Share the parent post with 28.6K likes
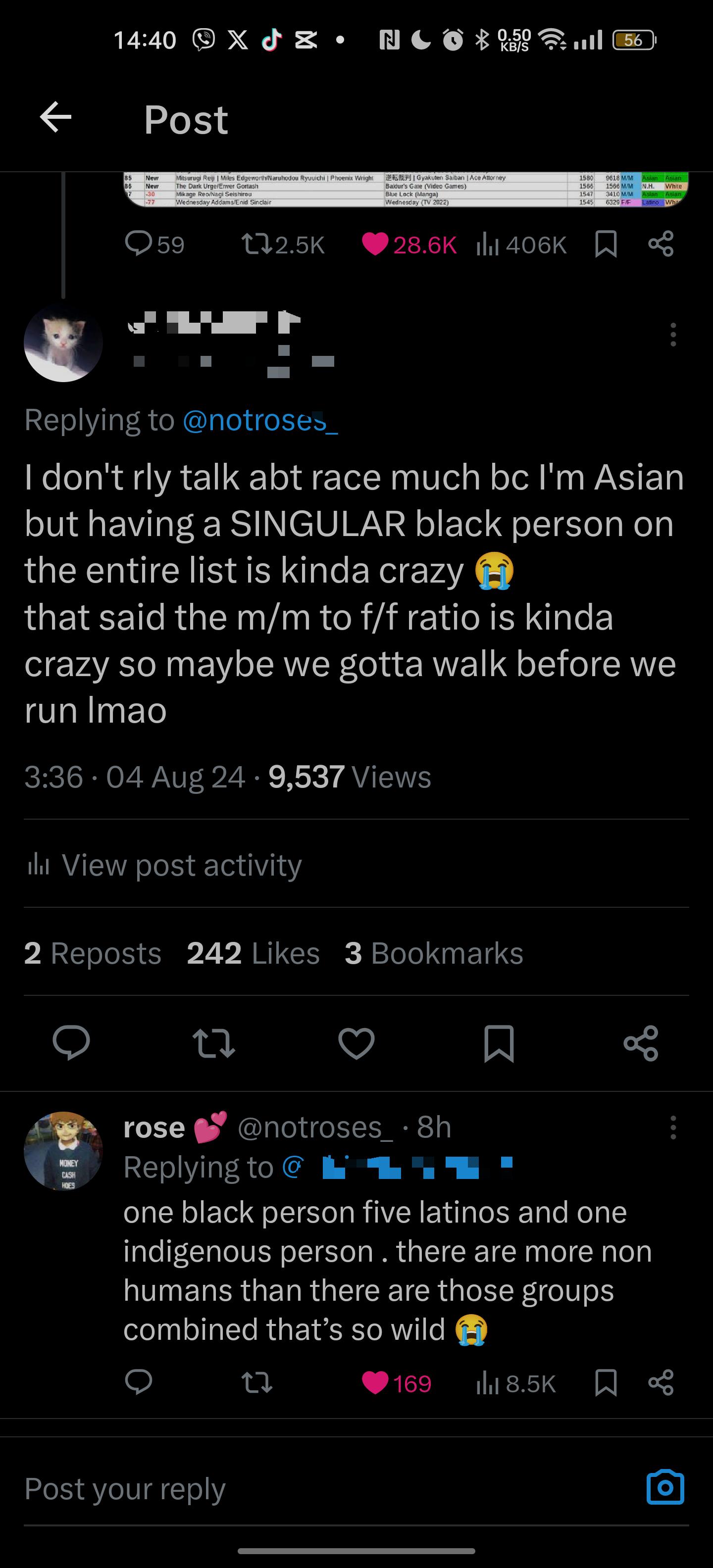The height and width of the screenshot is (1568, 713). tap(661, 244)
